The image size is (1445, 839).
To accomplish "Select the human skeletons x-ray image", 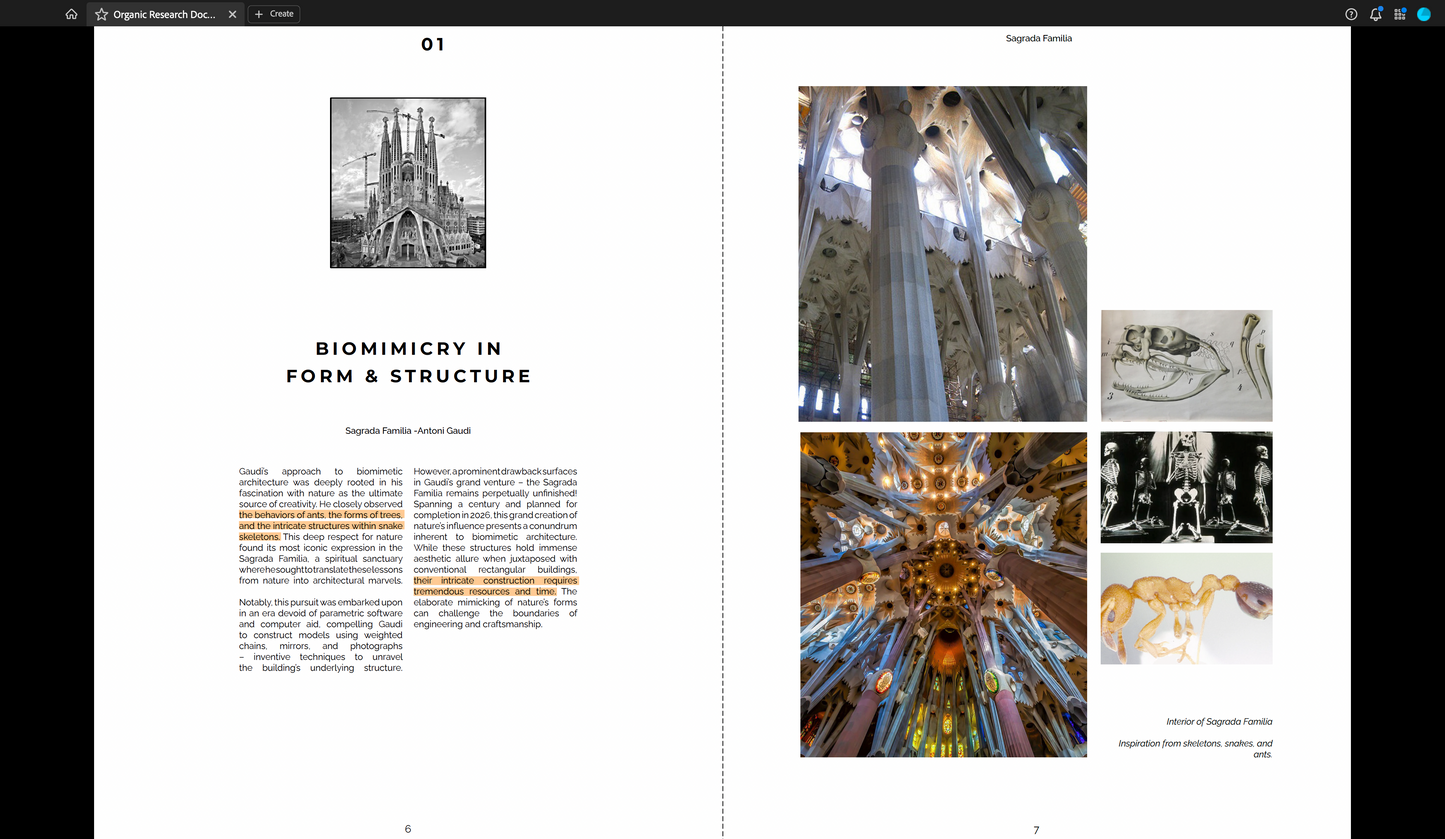I will pos(1185,487).
